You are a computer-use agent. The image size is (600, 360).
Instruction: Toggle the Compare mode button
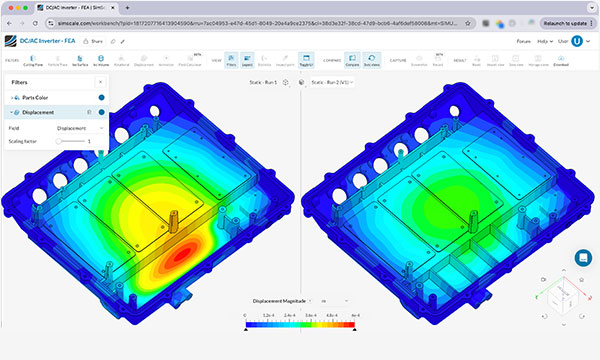point(352,60)
